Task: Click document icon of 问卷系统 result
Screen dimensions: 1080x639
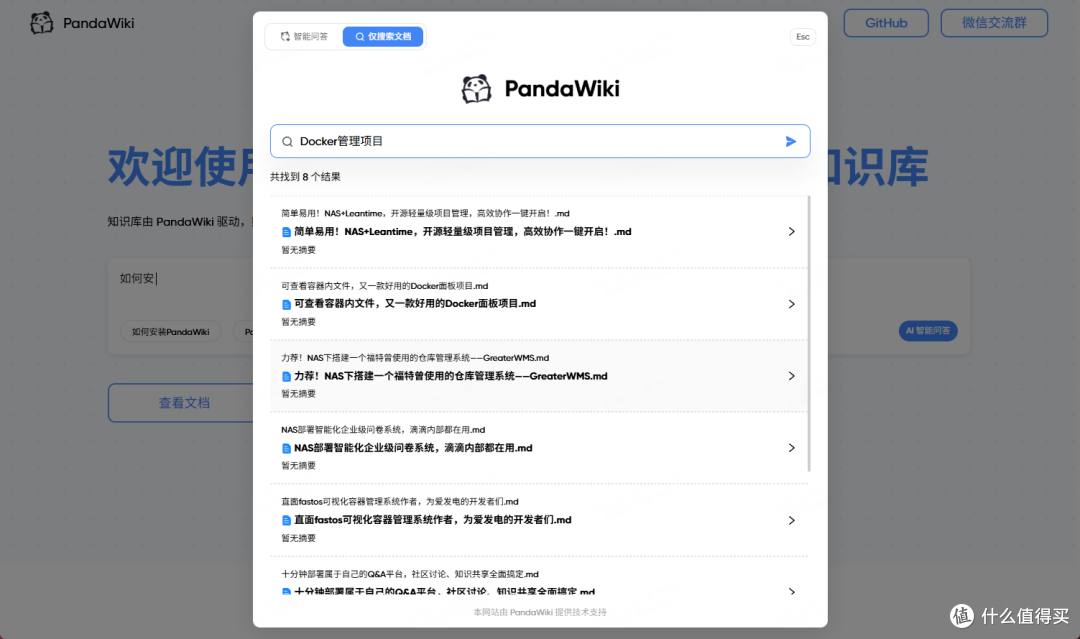Action: tap(286, 448)
